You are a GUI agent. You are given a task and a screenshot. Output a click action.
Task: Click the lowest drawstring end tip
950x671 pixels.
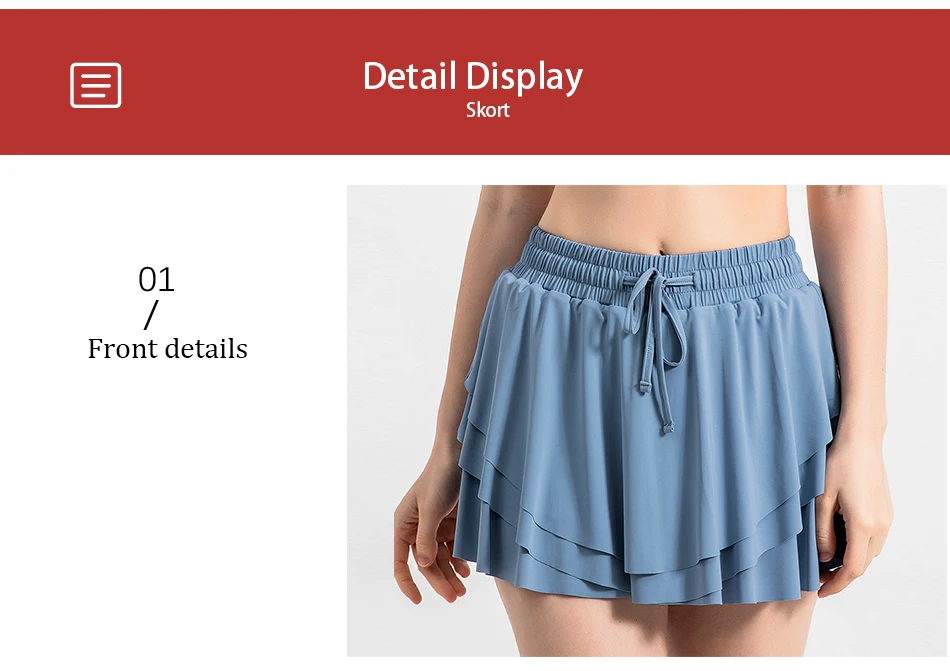pos(668,428)
